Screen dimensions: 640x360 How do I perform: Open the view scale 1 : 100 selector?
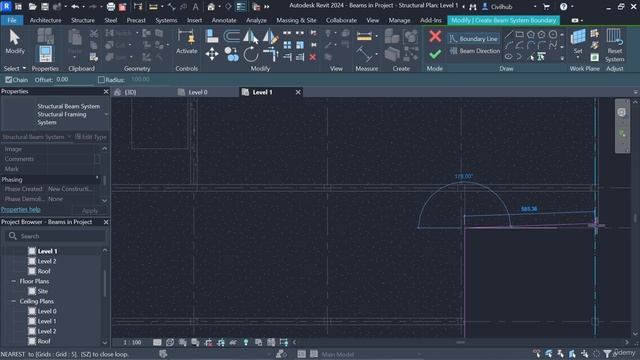132,342
